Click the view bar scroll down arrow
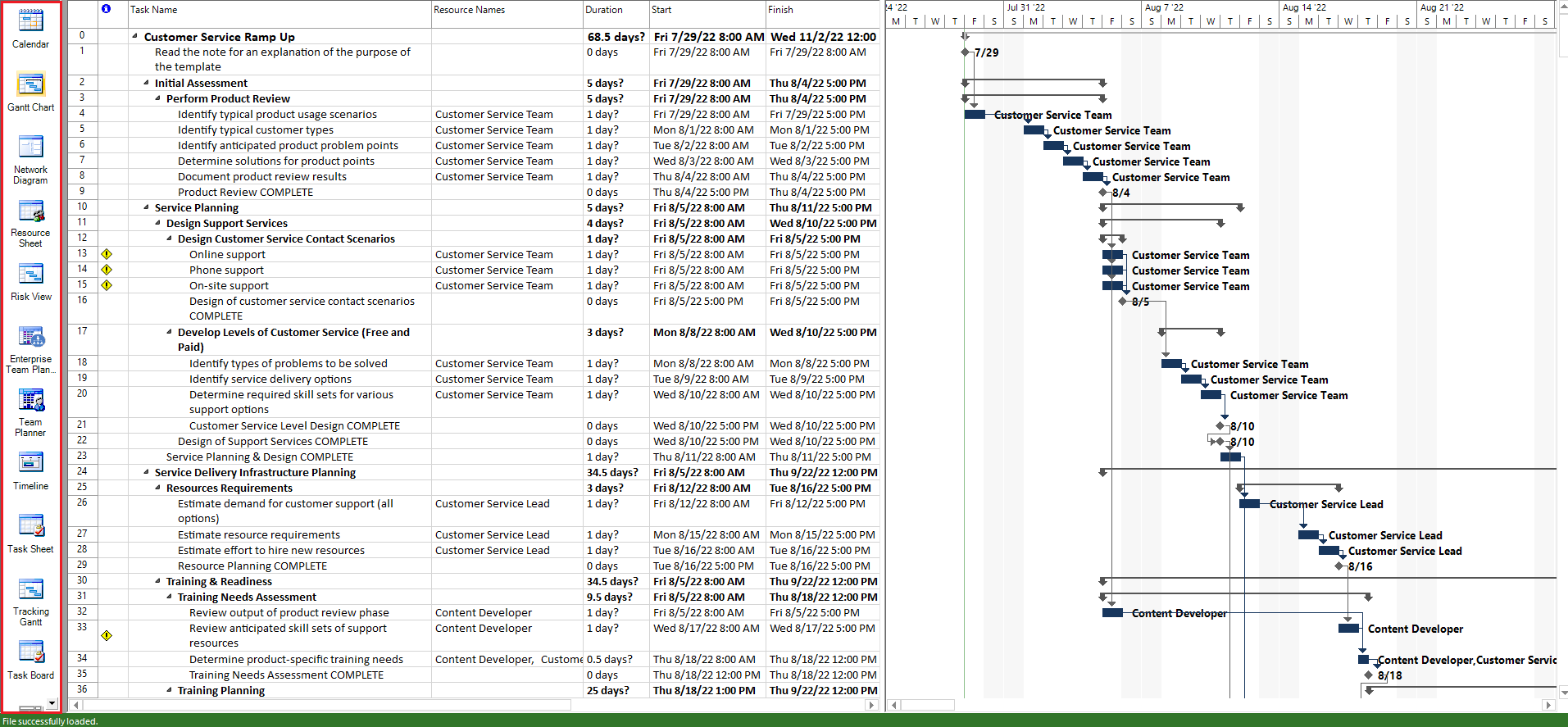Image resolution: width=1568 pixels, height=727 pixels. click(52, 703)
